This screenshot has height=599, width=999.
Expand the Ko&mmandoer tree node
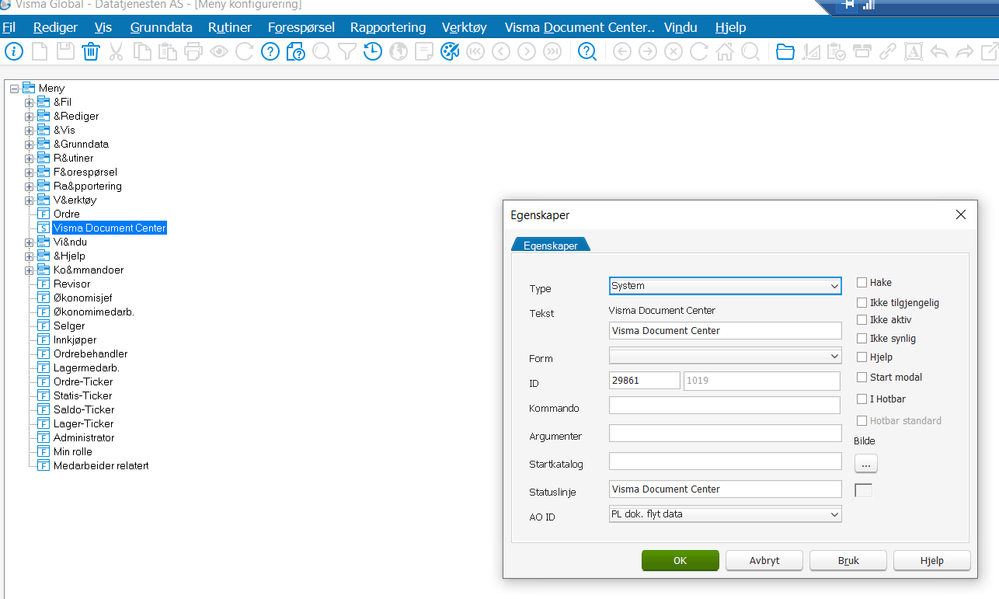click(x=29, y=271)
